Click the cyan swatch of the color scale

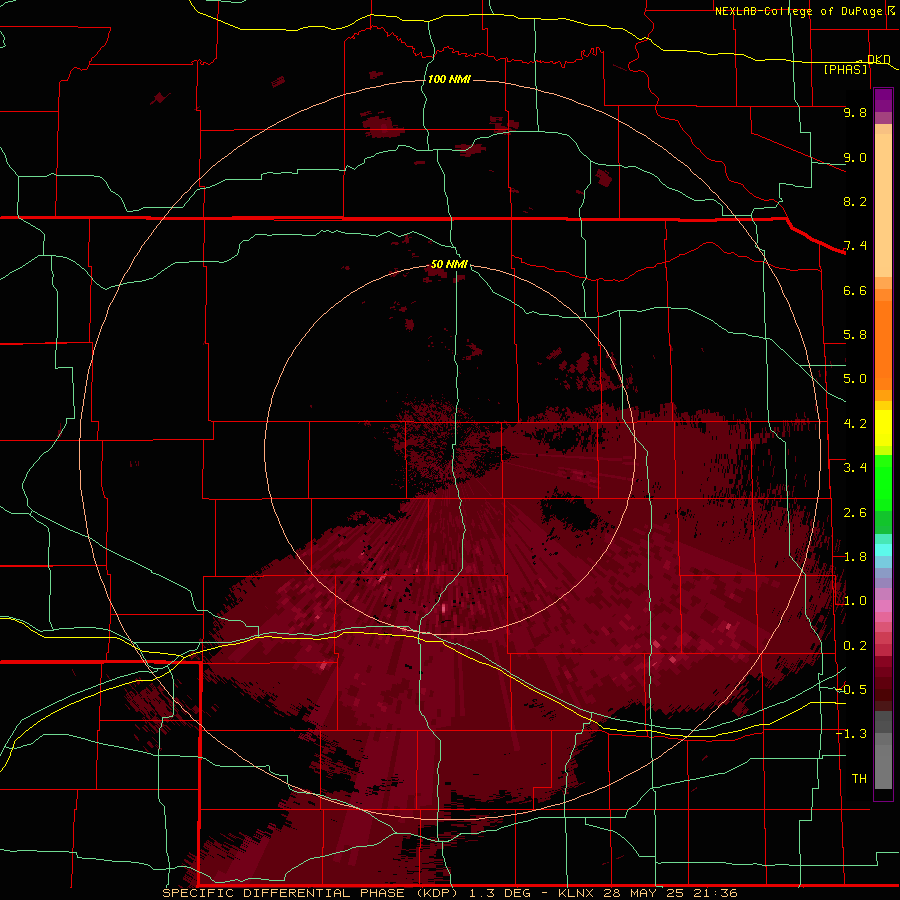[883, 550]
